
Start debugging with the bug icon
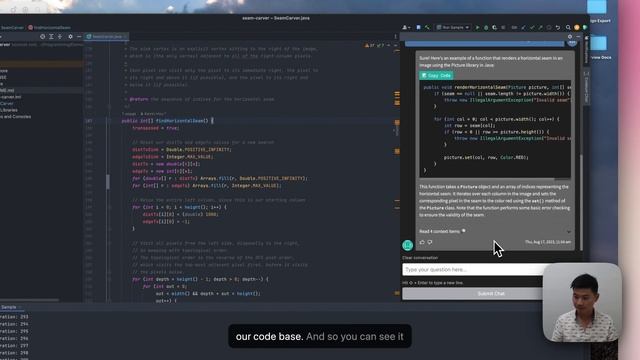pos(486,27)
